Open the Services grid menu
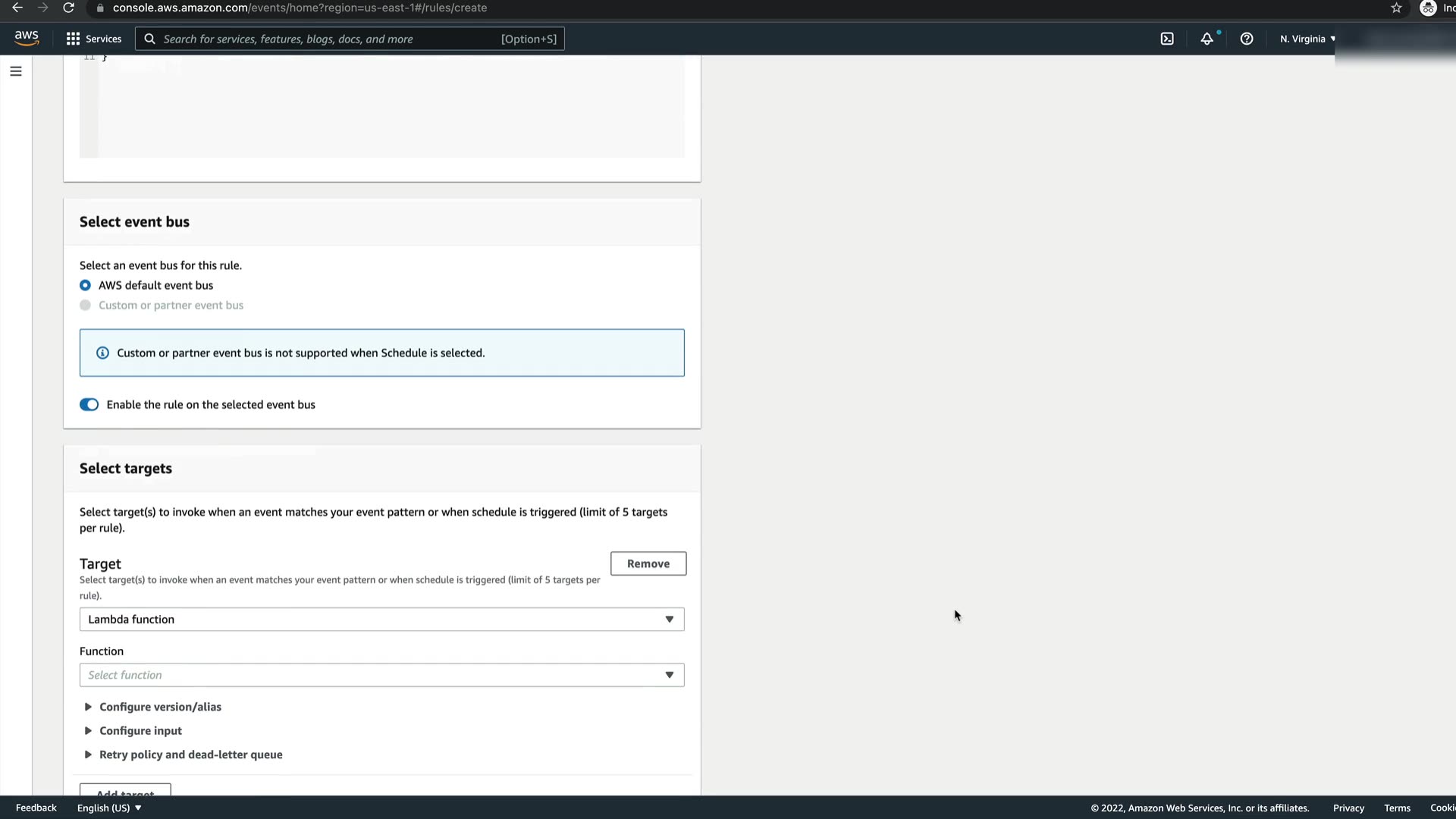This screenshot has width=1456, height=819. coord(94,39)
